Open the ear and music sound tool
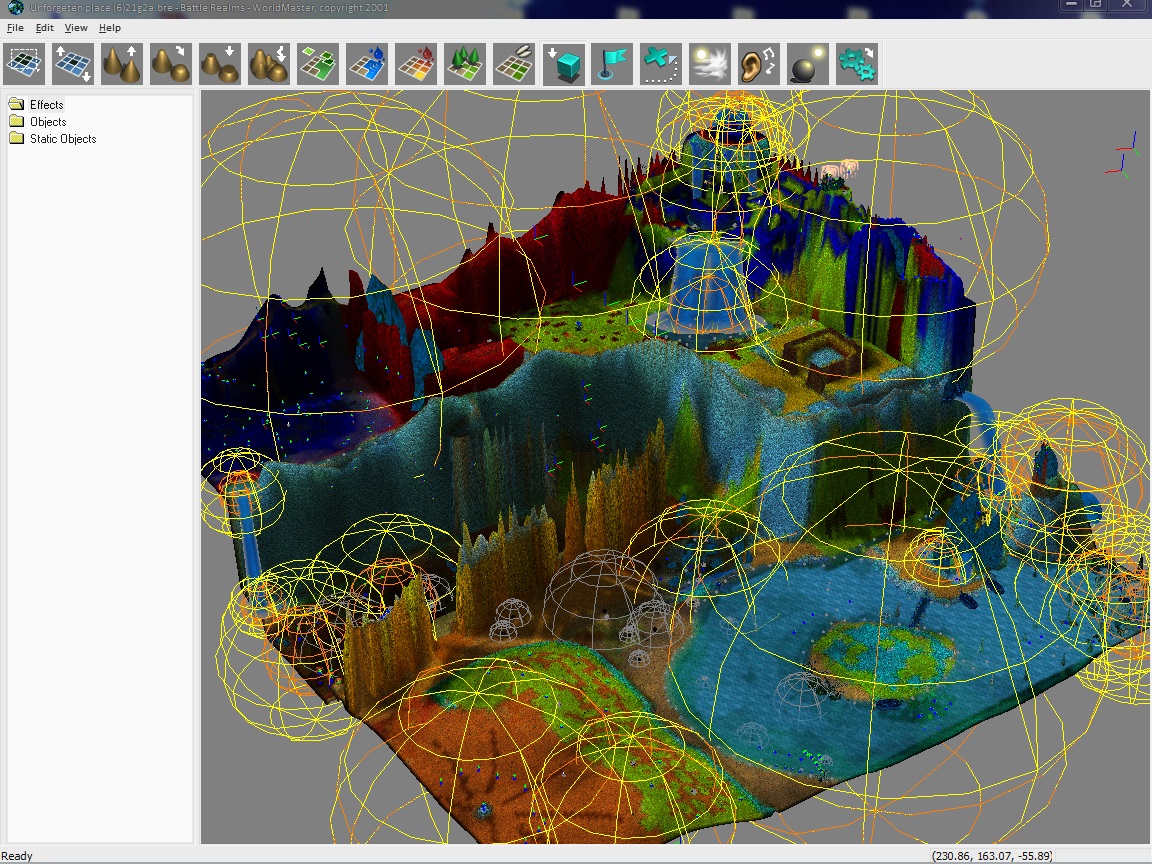 (x=759, y=64)
